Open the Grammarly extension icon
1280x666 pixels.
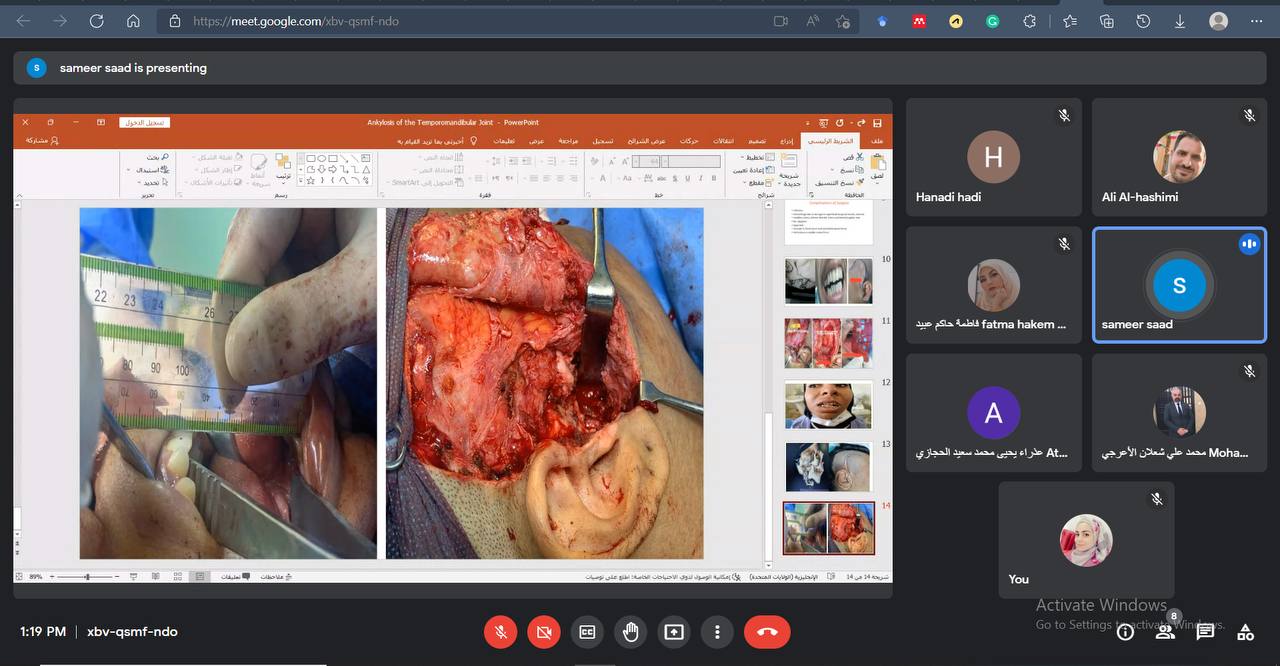992,21
